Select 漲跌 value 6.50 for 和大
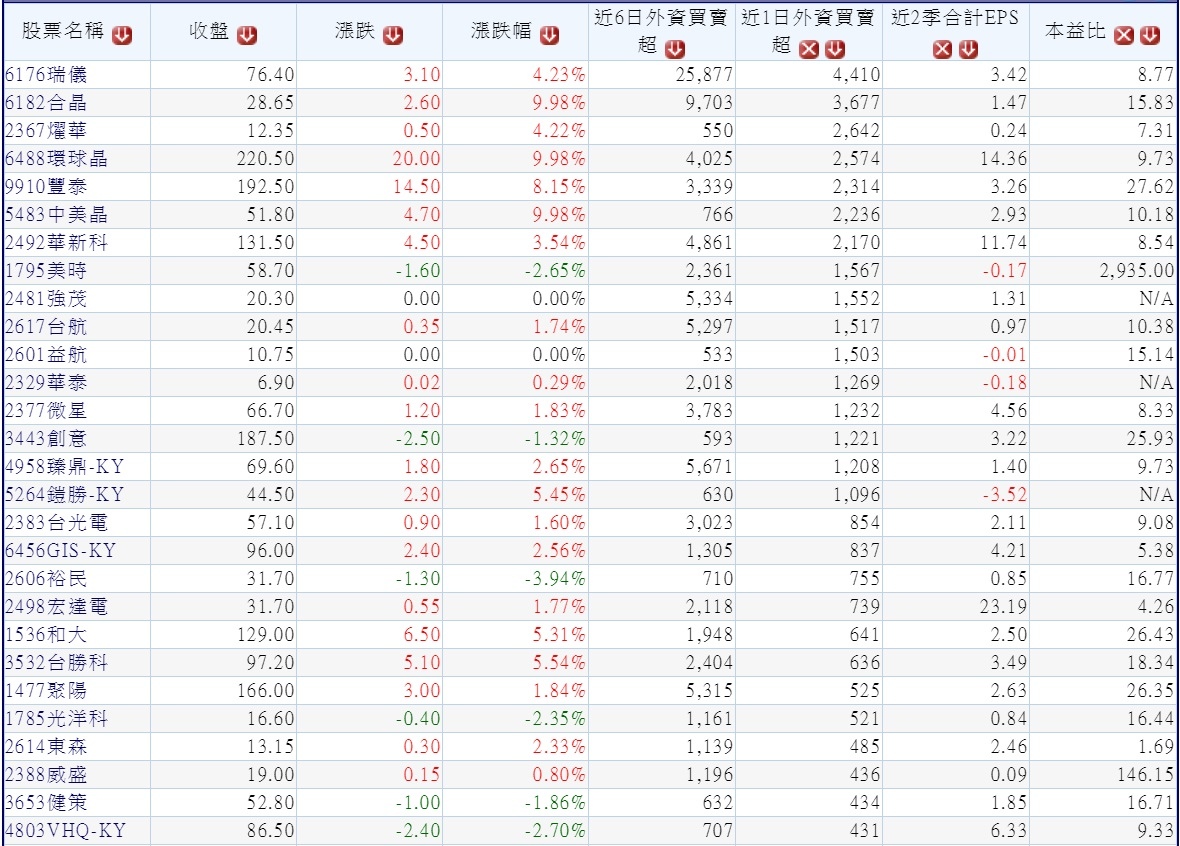Image resolution: width=1180 pixels, height=846 pixels. click(421, 634)
